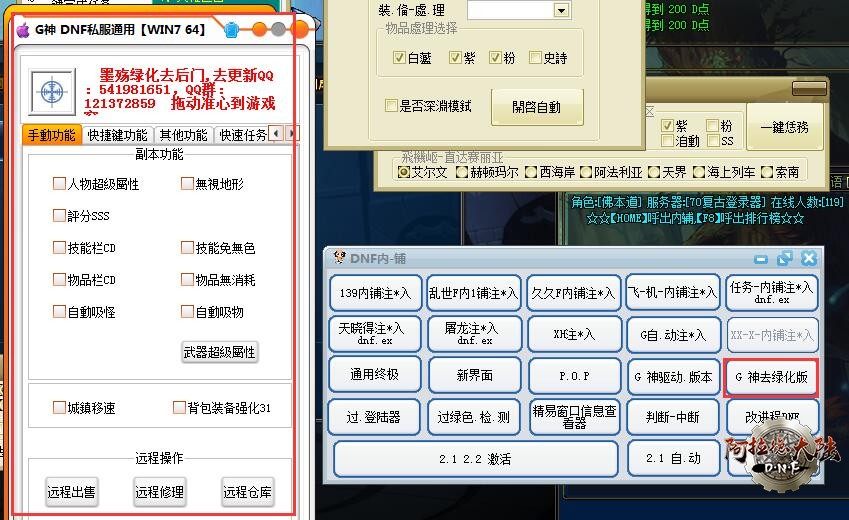
Task: Select the 艾尔文 radio option
Action: (x=403, y=172)
